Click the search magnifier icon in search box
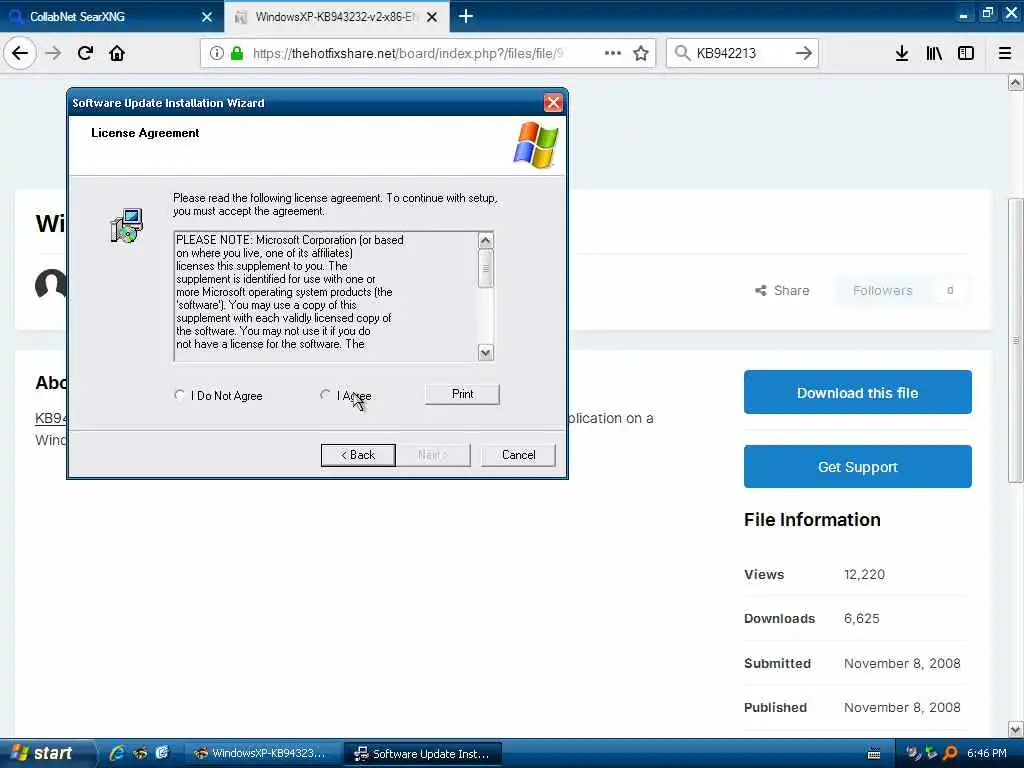Image resolution: width=1024 pixels, height=768 pixels. [x=682, y=53]
